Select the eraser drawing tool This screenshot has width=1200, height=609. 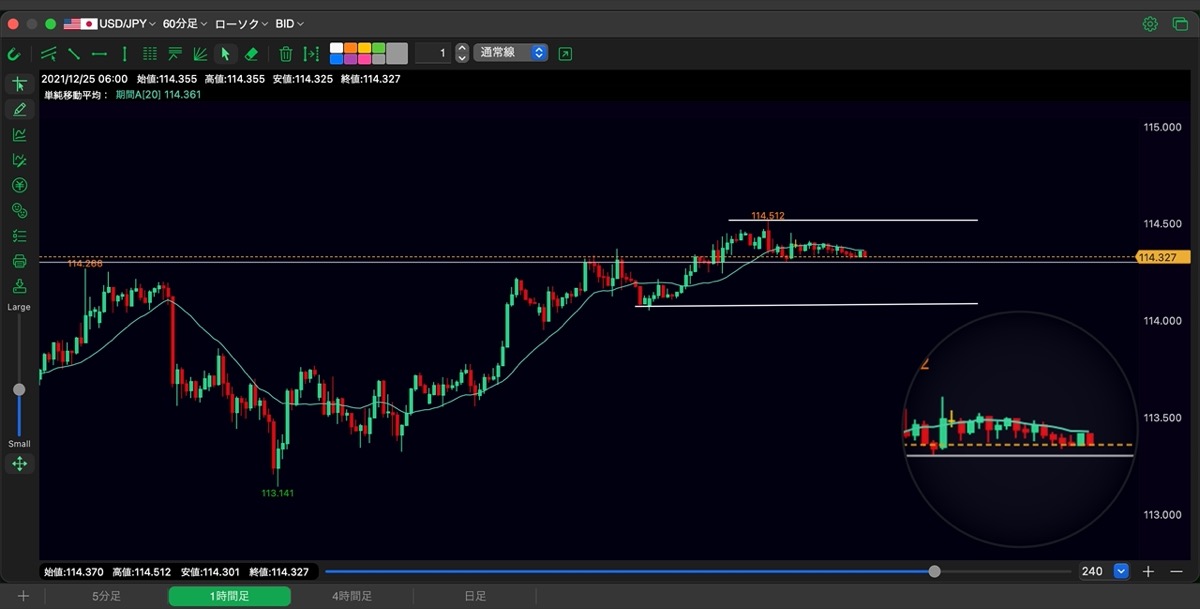[252, 54]
